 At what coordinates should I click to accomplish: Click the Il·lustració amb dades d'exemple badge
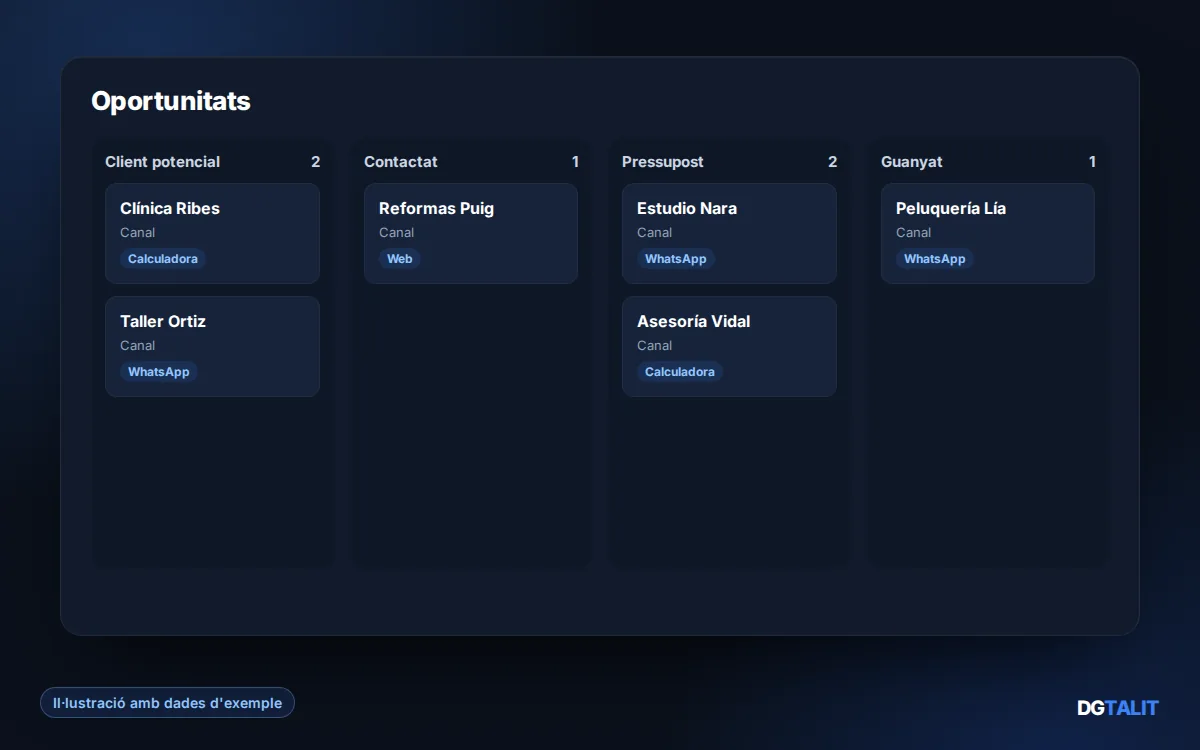tap(167, 703)
